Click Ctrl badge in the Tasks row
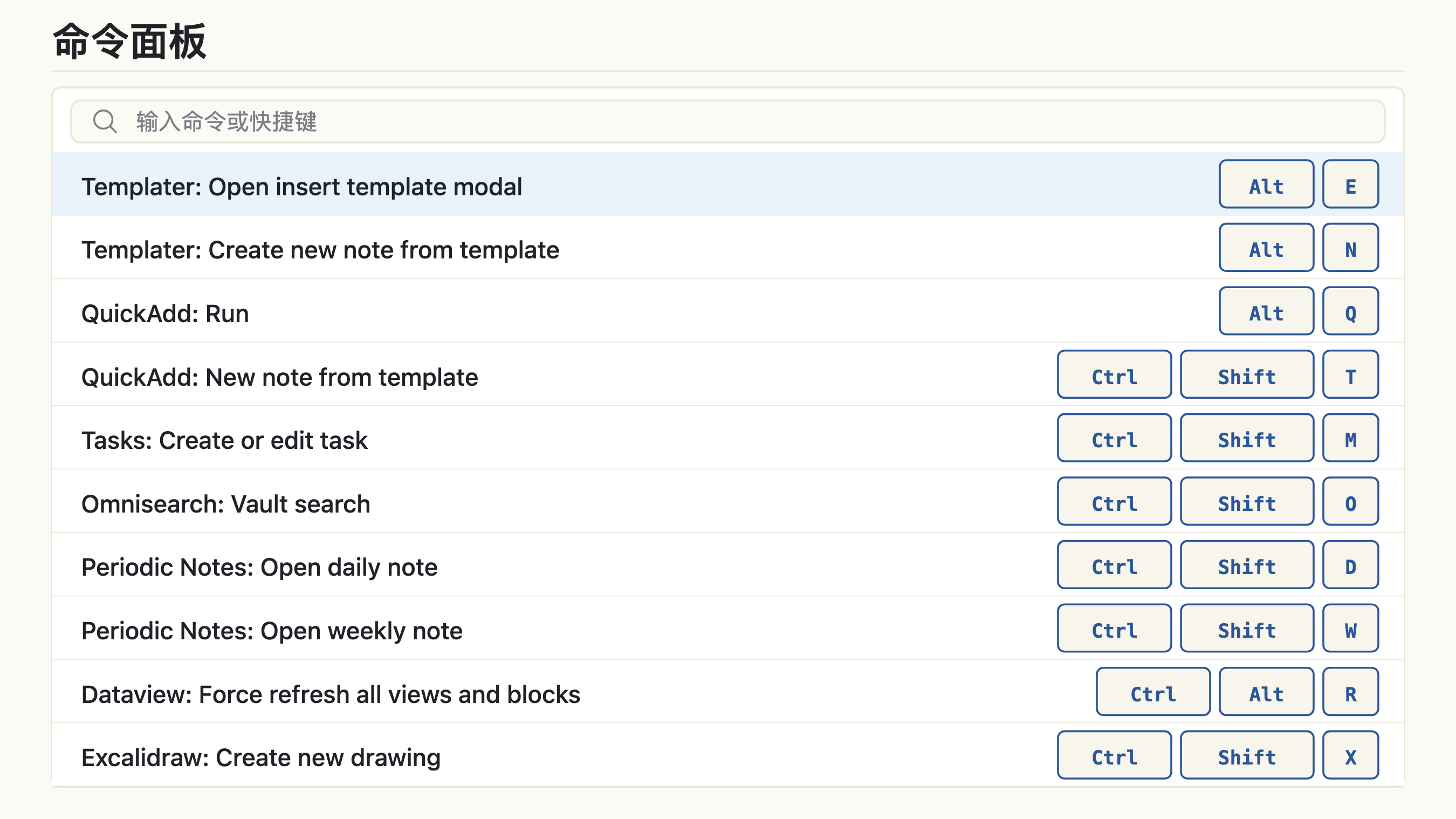1456x819 pixels. coord(1114,437)
